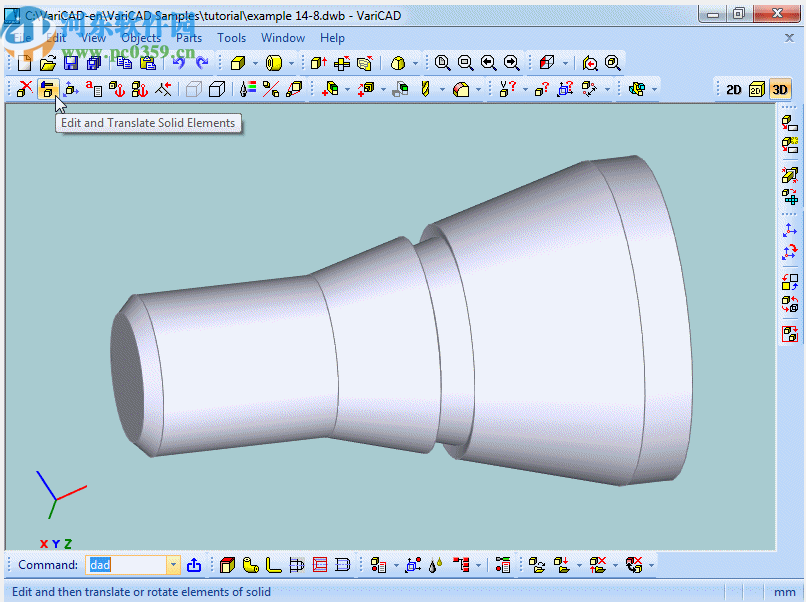The width and height of the screenshot is (806, 602).
Task: Open the dropdown arrow beside the green-yellow-blue cubes icon
Action: [654, 89]
